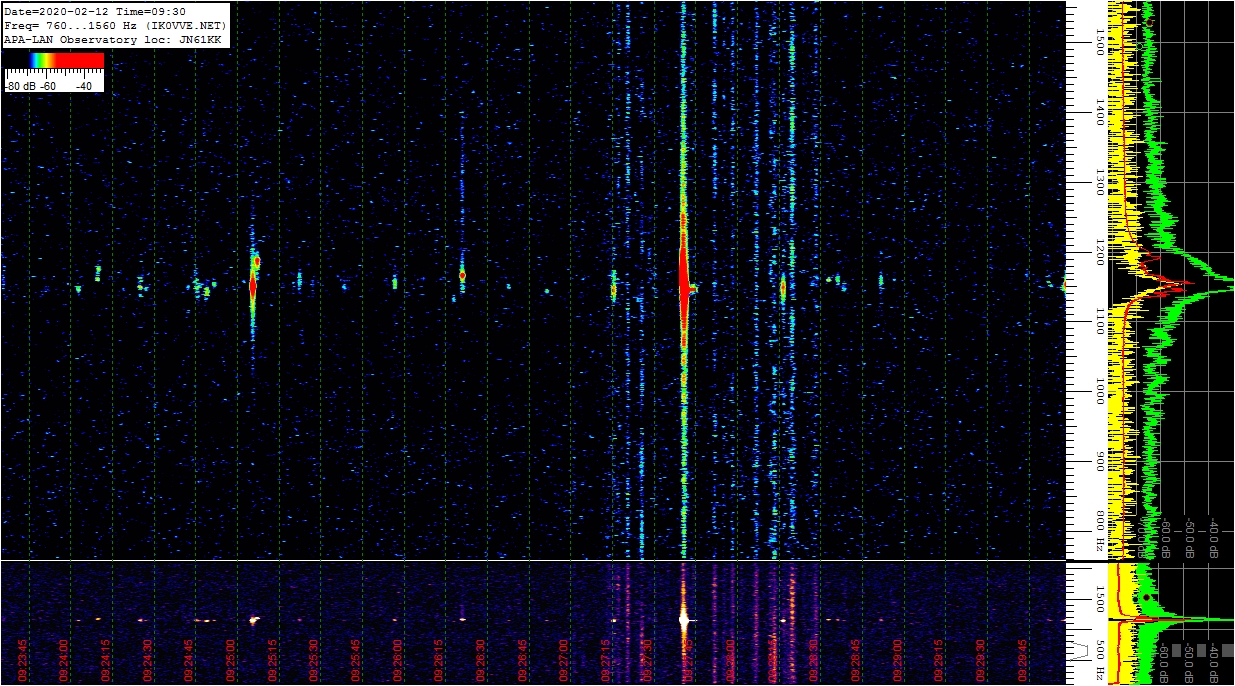1235x686 pixels.
Task: Click the 09:27:00 time marker
Action: pyautogui.click(x=565, y=660)
